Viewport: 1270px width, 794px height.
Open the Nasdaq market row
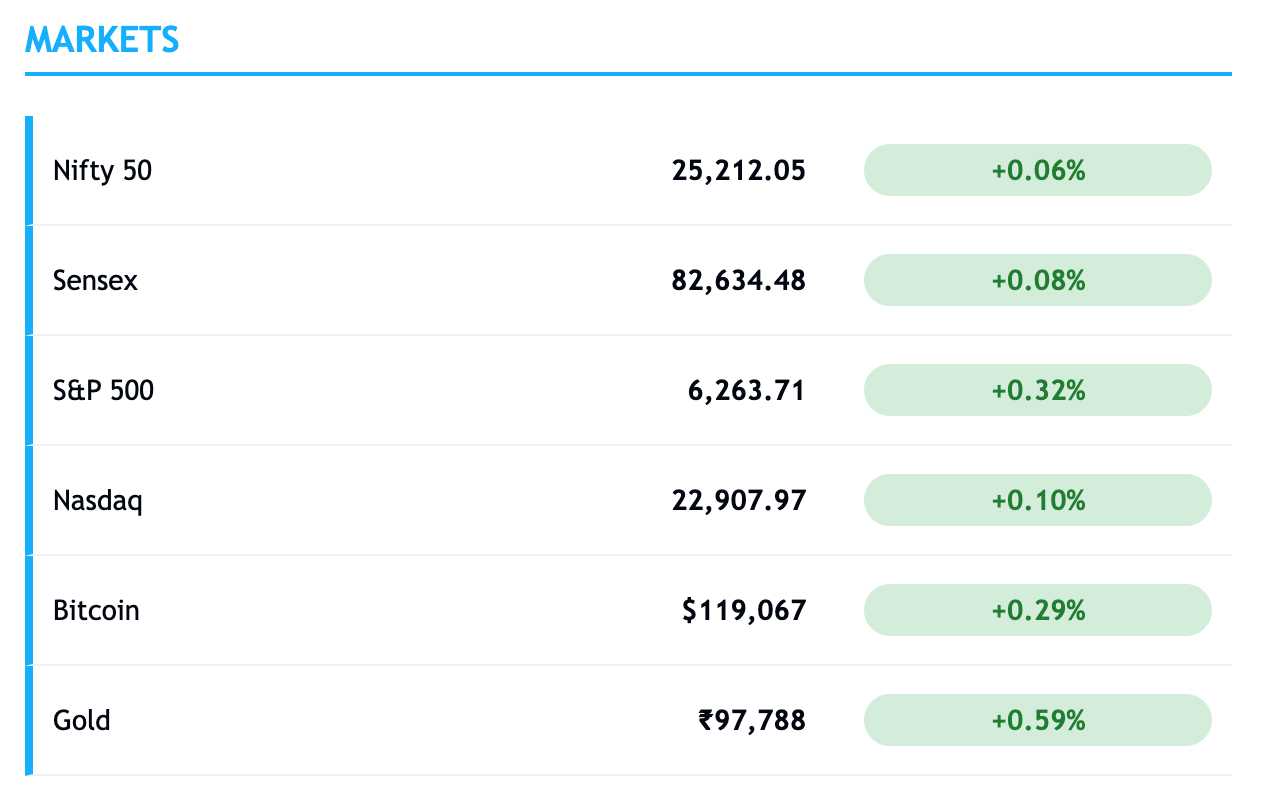point(628,500)
